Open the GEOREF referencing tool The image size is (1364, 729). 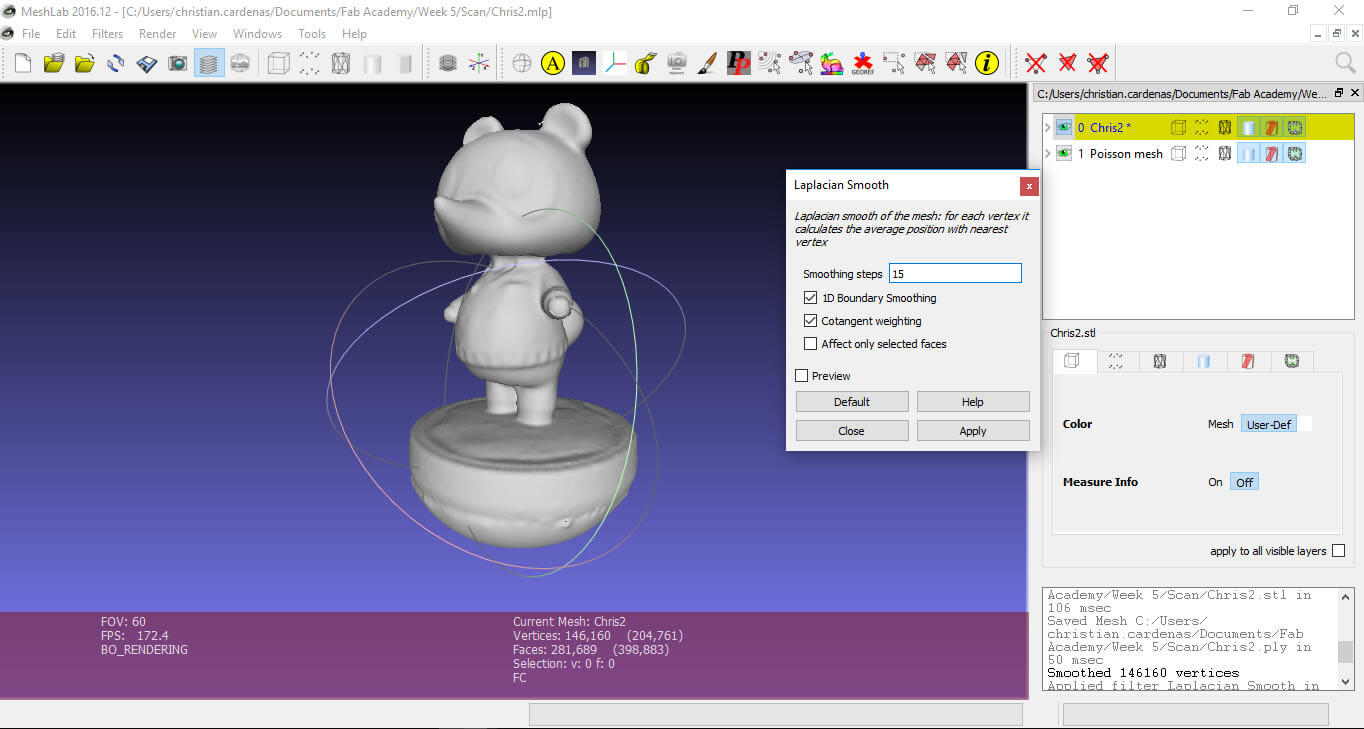click(863, 64)
